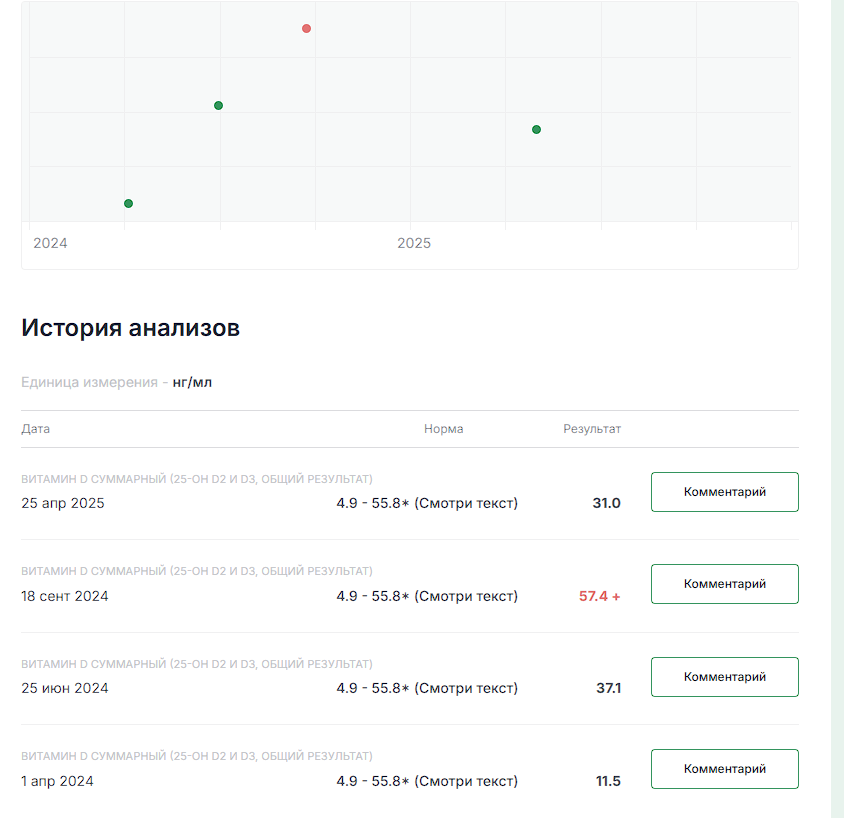Viewport: 844px width, 818px height.
Task: Open Комментарий for 1 апр 2024
Action: point(725,769)
